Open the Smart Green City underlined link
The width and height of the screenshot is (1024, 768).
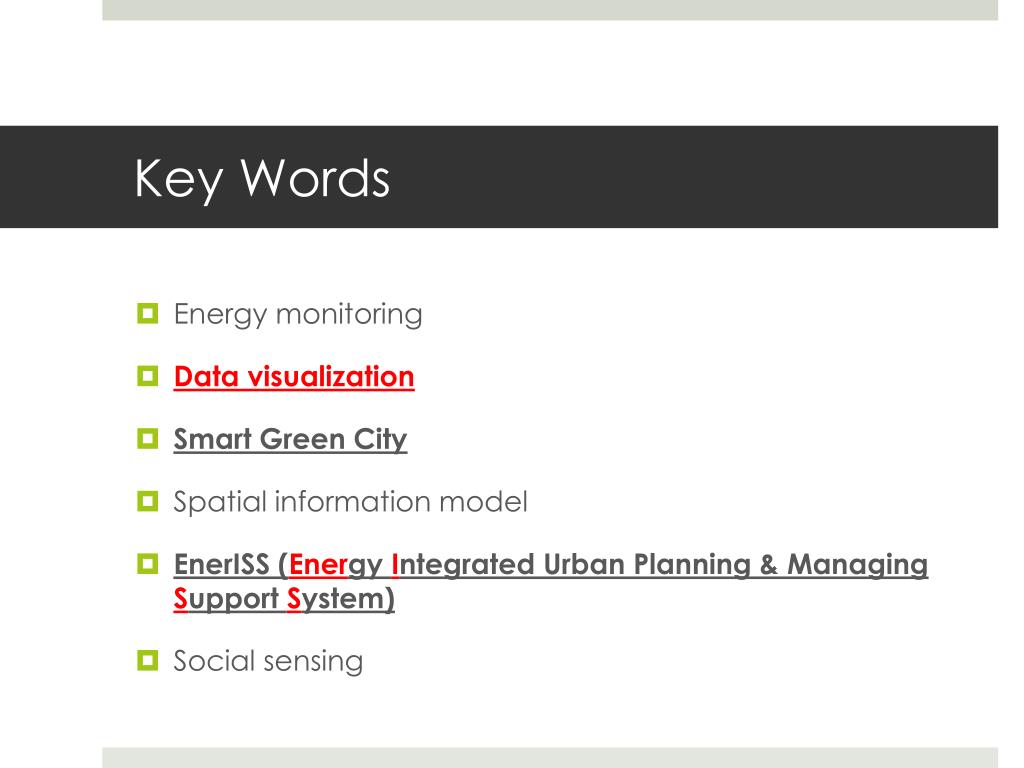(x=290, y=440)
